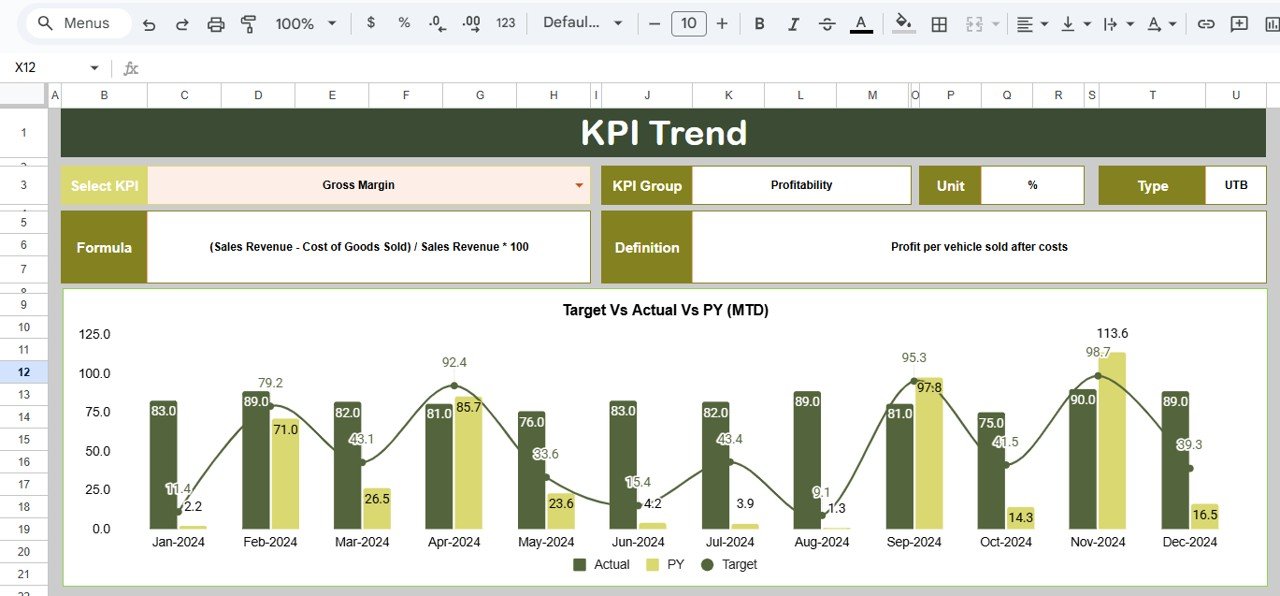Click Undo in the toolbar
Image resolution: width=1280 pixels, height=596 pixels.
coord(148,23)
